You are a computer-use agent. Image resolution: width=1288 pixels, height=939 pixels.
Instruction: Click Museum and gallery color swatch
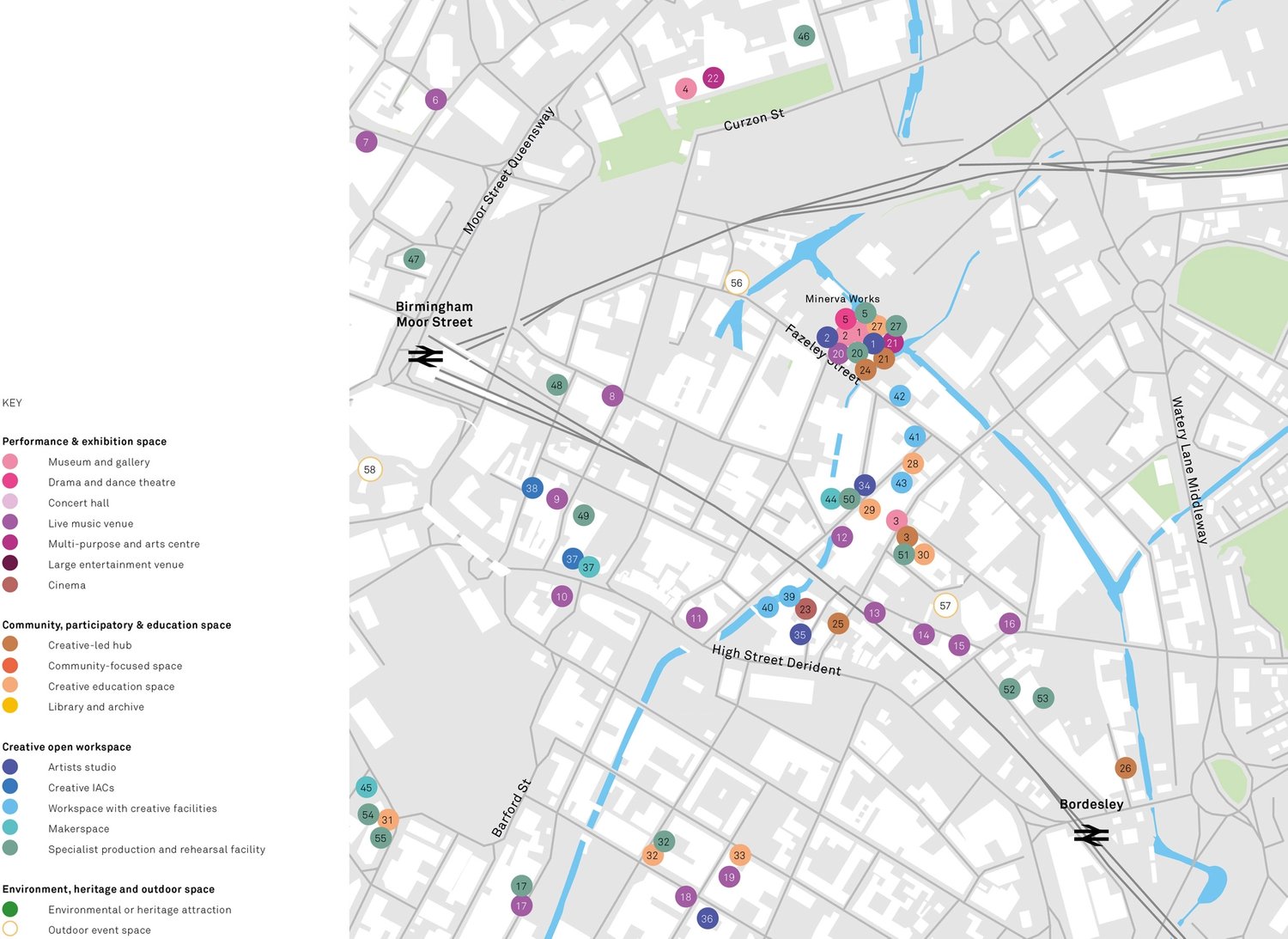10,461
